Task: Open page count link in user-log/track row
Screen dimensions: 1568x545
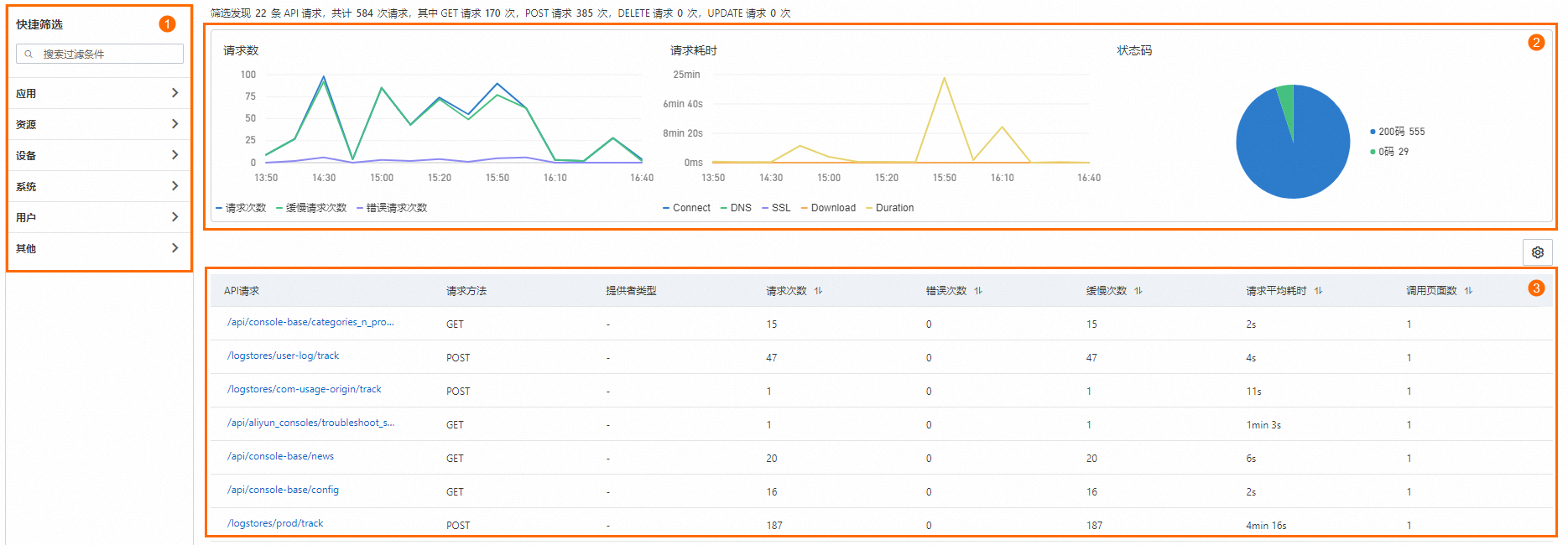Action: 1409,357
